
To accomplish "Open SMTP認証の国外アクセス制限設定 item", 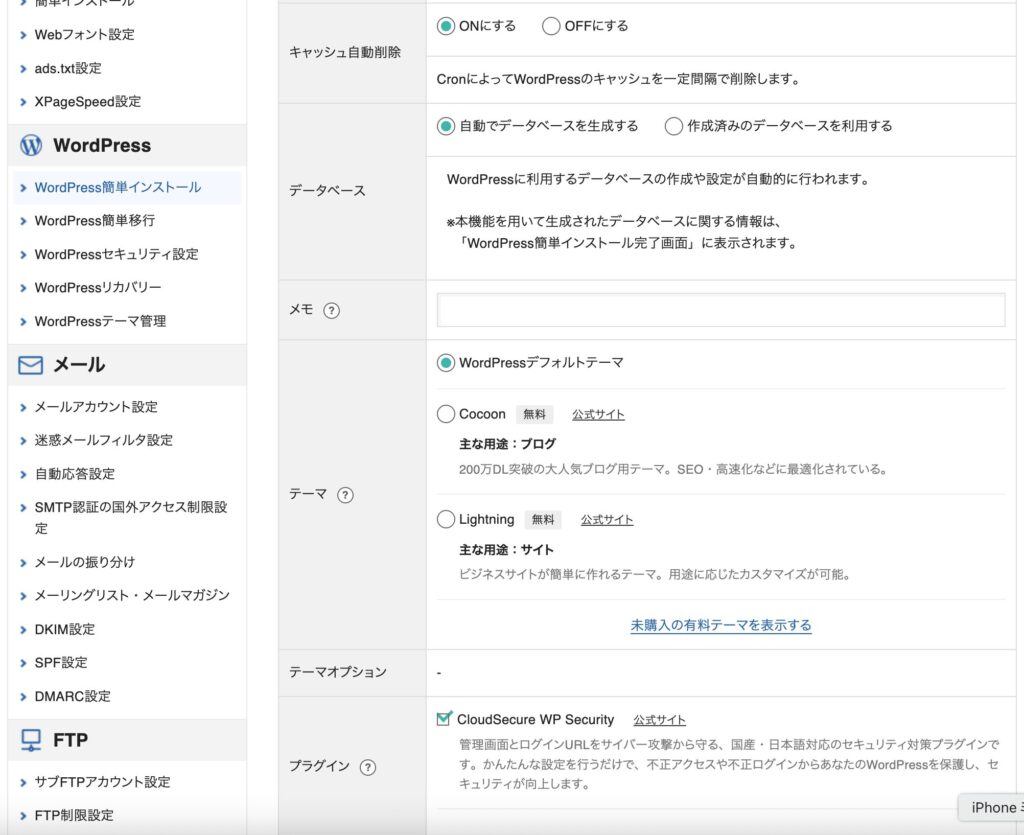I will (131, 517).
